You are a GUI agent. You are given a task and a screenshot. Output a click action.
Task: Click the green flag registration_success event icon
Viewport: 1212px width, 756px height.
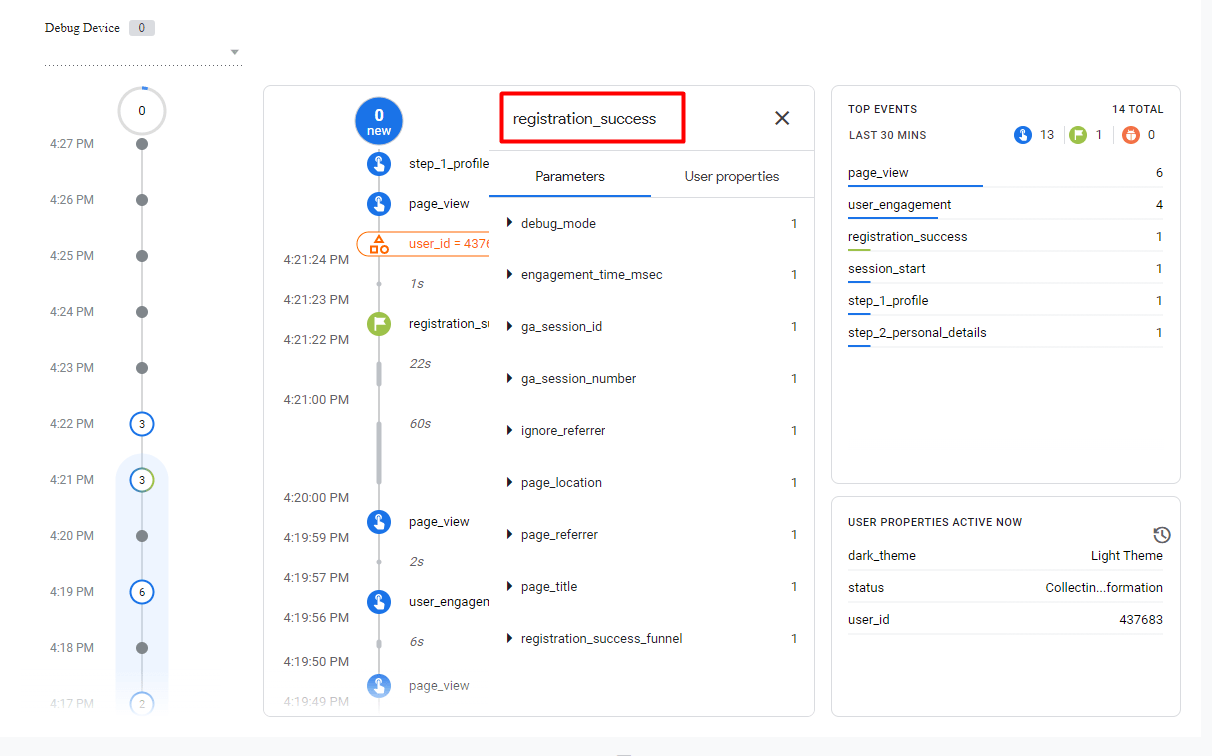pyautogui.click(x=378, y=324)
